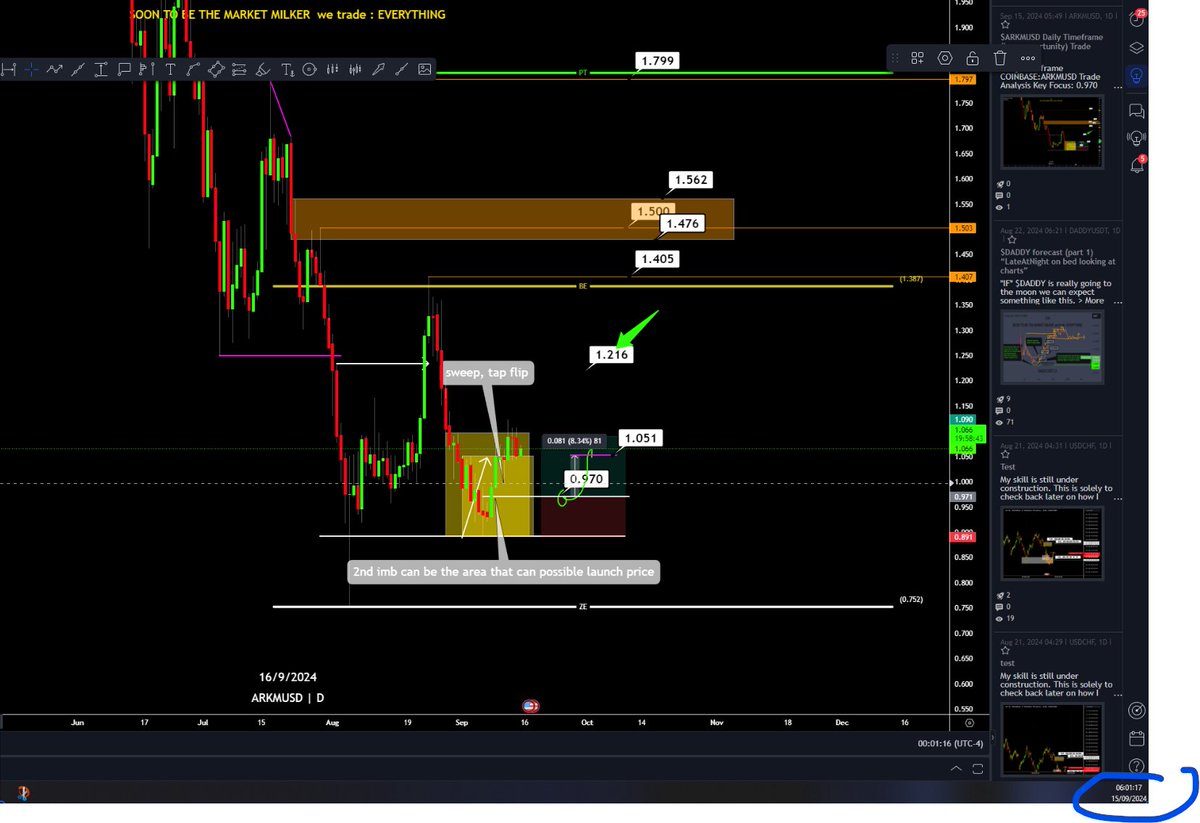Image resolution: width=1200 pixels, height=823 pixels.
Task: Open price scale settings gear at axis corner
Action: pyautogui.click(x=969, y=721)
